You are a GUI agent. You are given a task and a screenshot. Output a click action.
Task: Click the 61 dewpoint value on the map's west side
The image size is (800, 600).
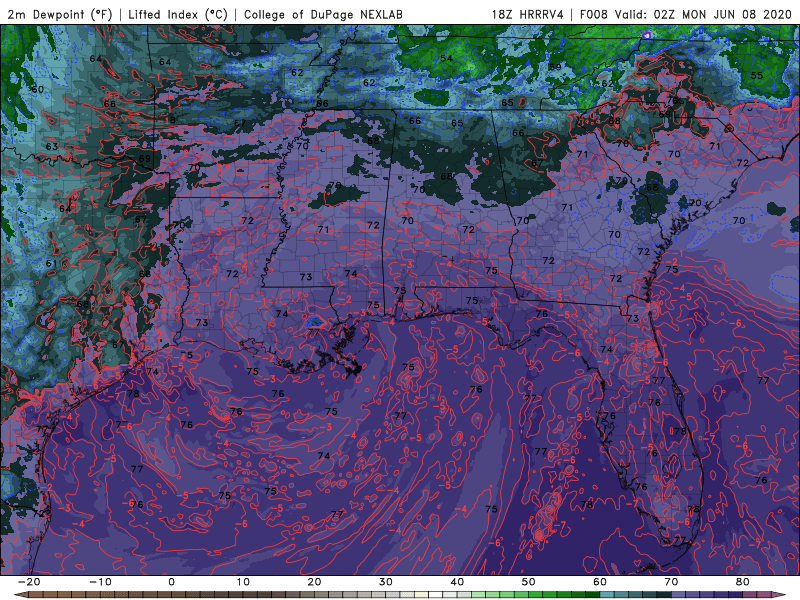[51, 264]
